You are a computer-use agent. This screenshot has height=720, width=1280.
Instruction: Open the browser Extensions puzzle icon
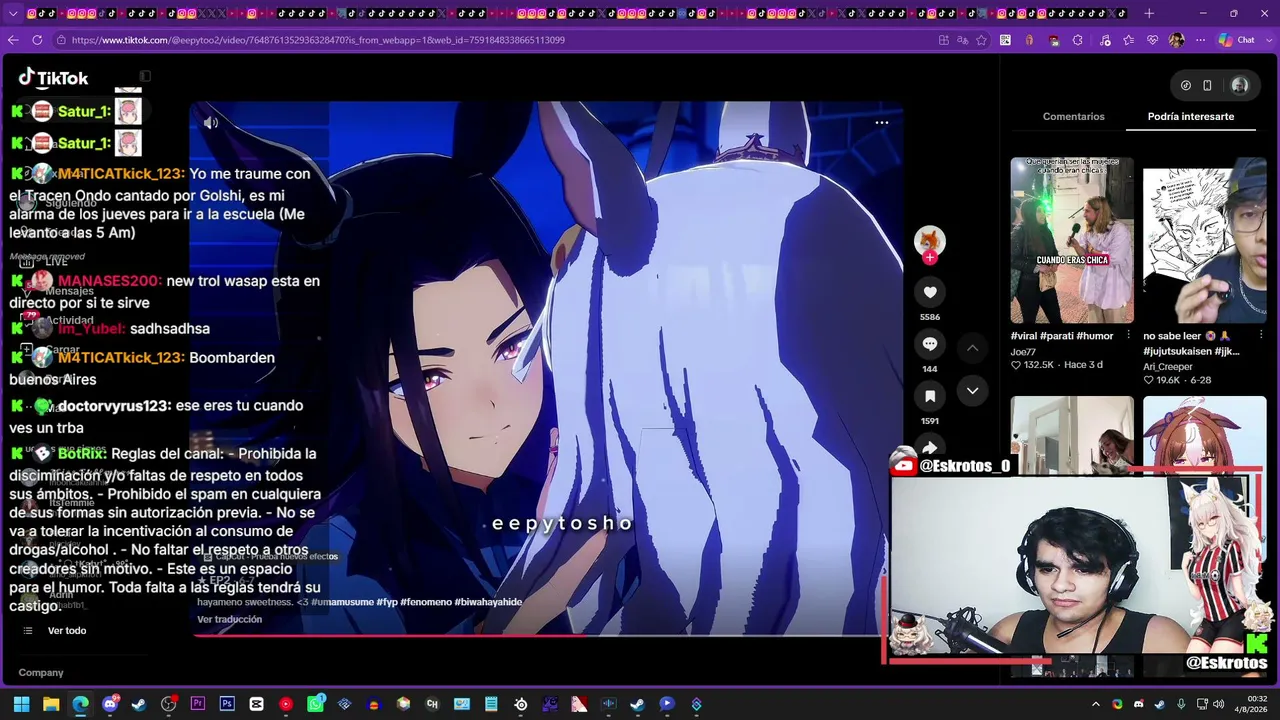pyautogui.click(x=1078, y=40)
